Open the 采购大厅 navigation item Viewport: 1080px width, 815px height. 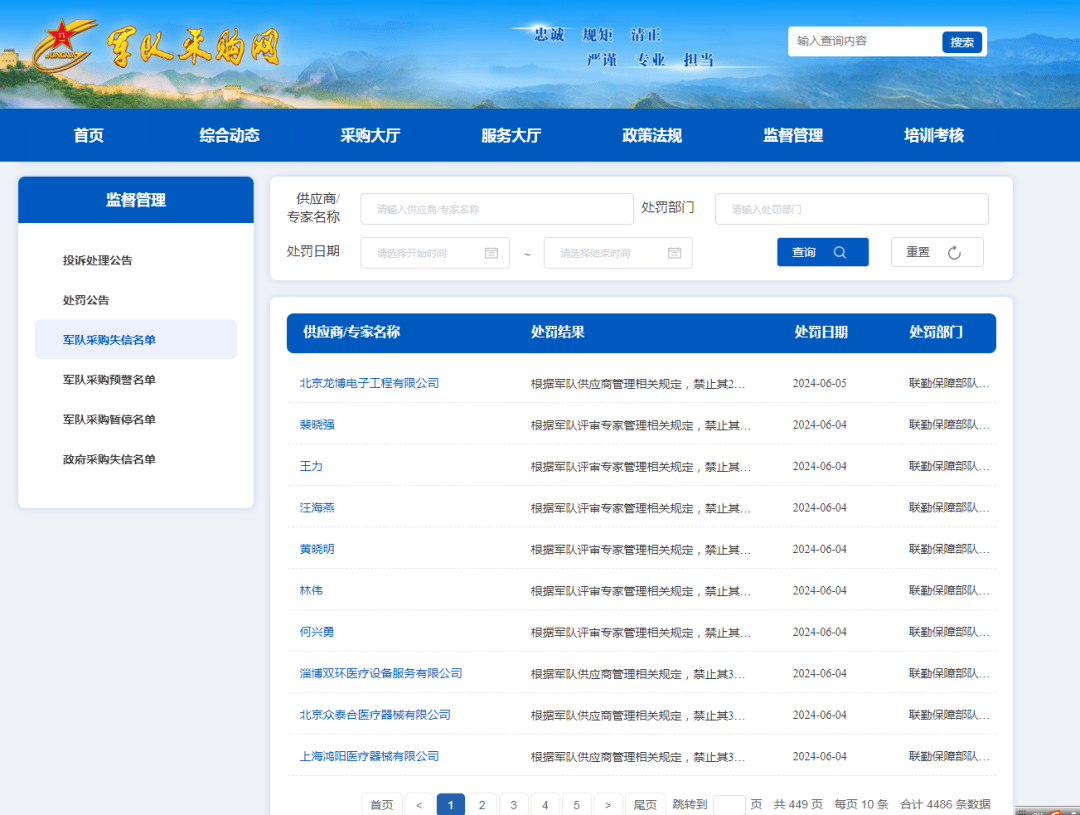click(371, 135)
